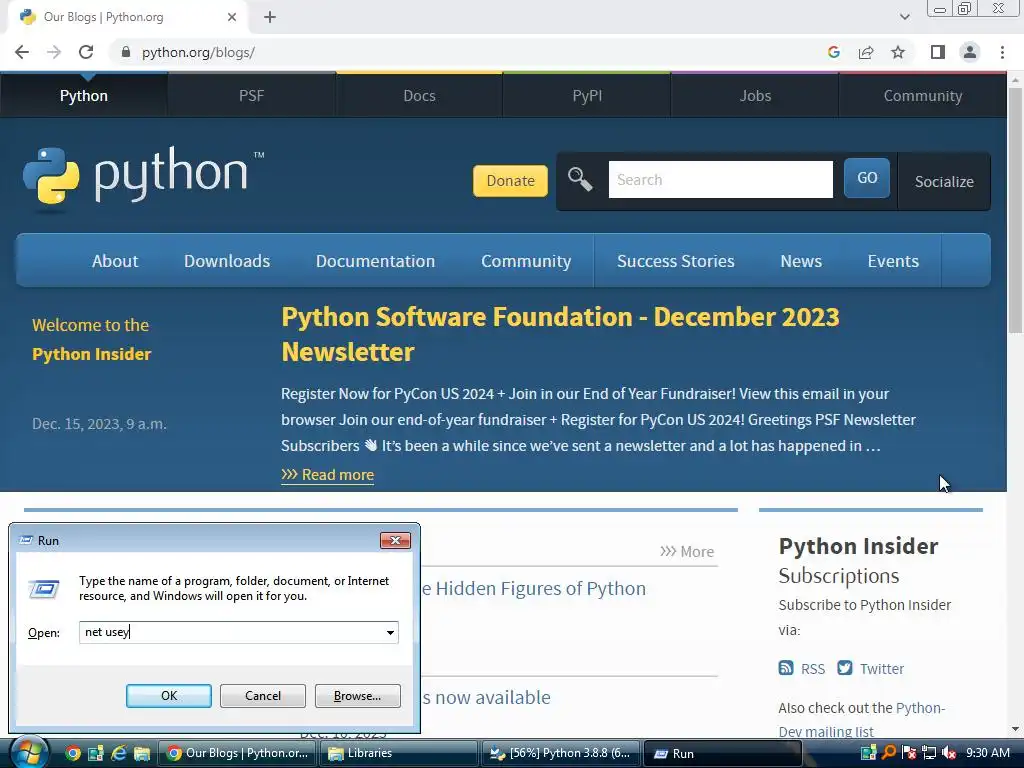Image resolution: width=1024 pixels, height=768 pixels.
Task: Click the flag alert tray icon
Action: click(909, 753)
